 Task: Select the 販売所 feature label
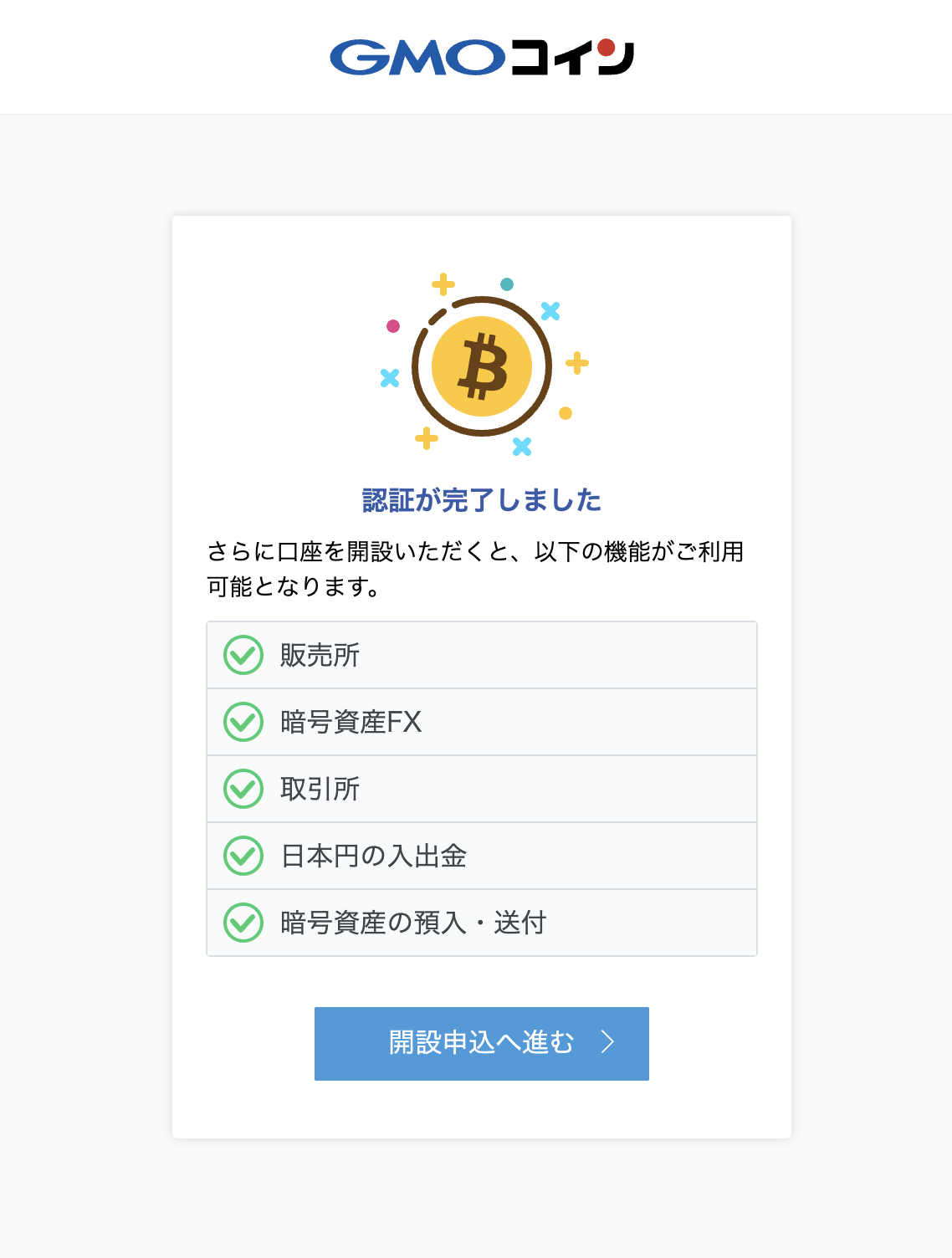pyautogui.click(x=320, y=655)
